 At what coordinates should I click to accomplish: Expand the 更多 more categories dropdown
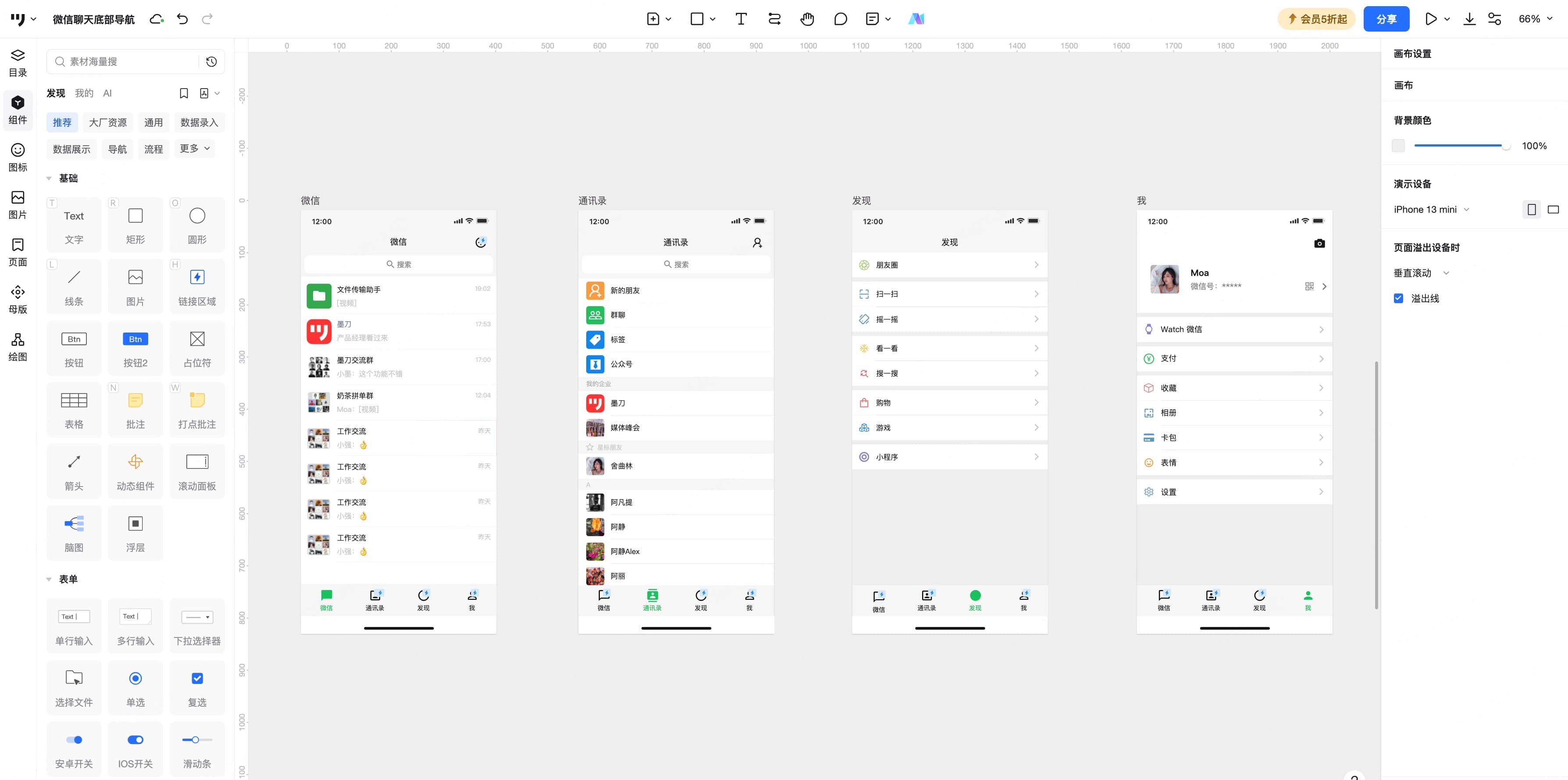point(194,149)
